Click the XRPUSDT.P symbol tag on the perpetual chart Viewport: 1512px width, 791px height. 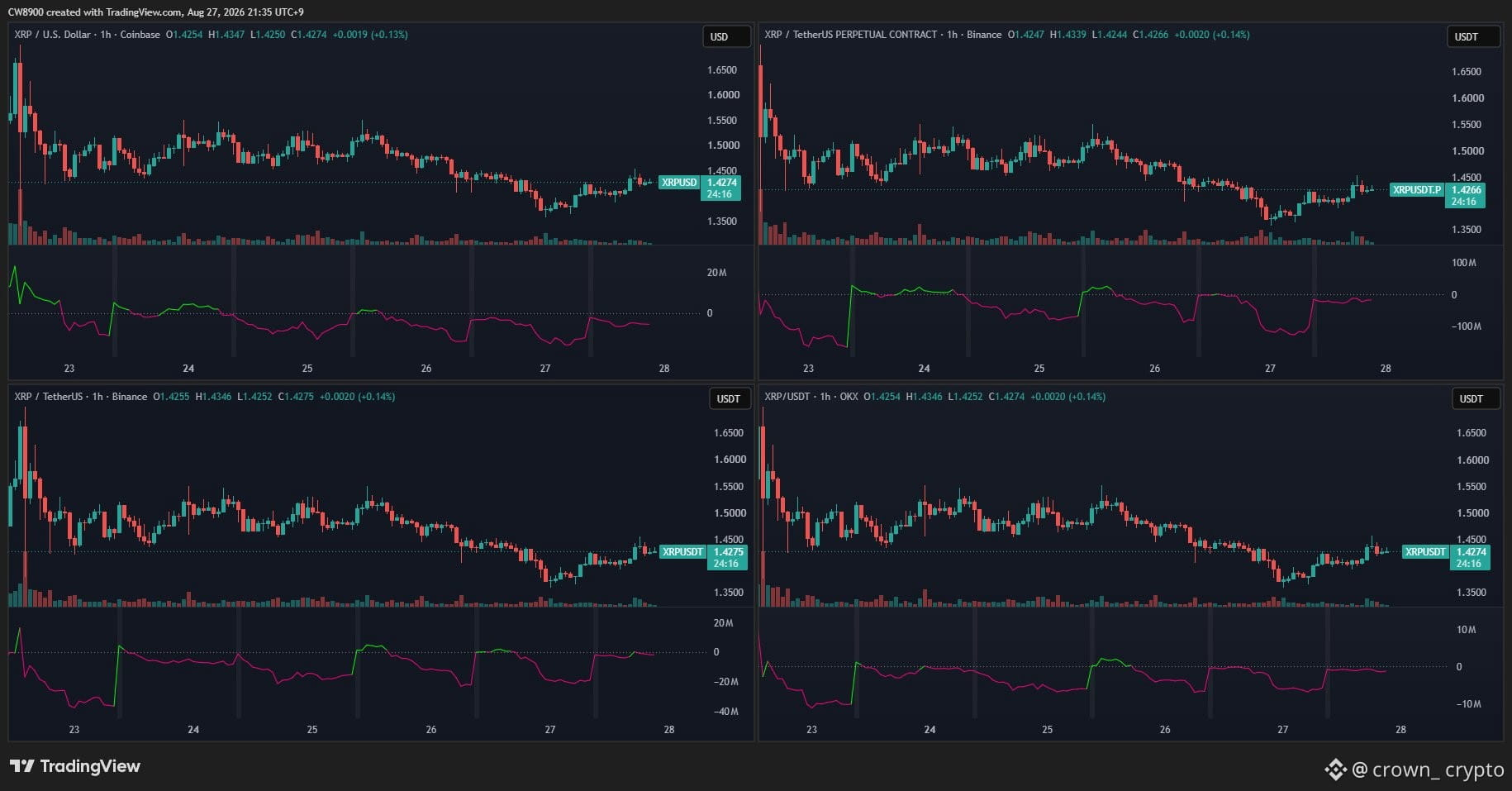[x=1416, y=190]
